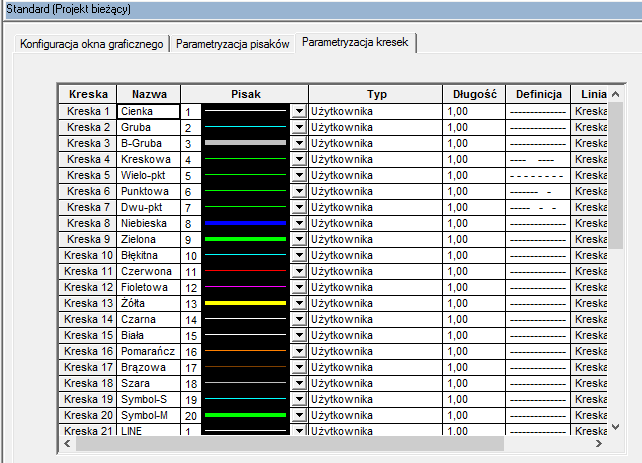Screen dimensions: 642x463
Task: Click the Symbol-S name cell
Action: pos(149,399)
